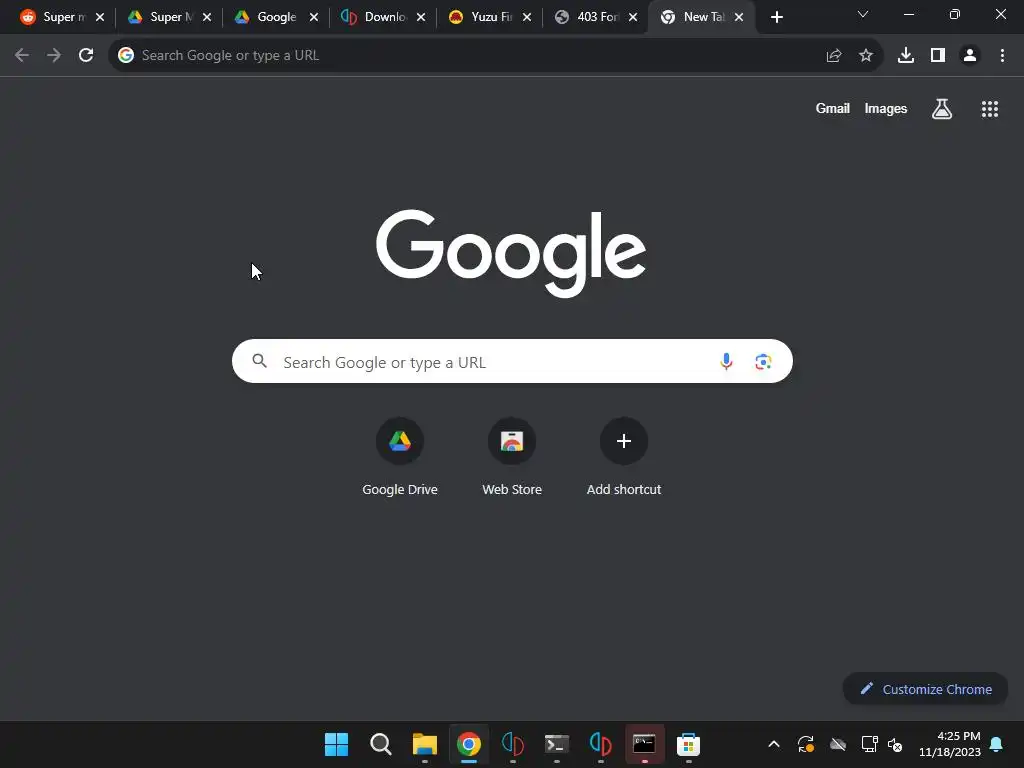The height and width of the screenshot is (768, 1024).
Task: Switch to the Reddit 'Super m' tab
Action: tap(54, 17)
